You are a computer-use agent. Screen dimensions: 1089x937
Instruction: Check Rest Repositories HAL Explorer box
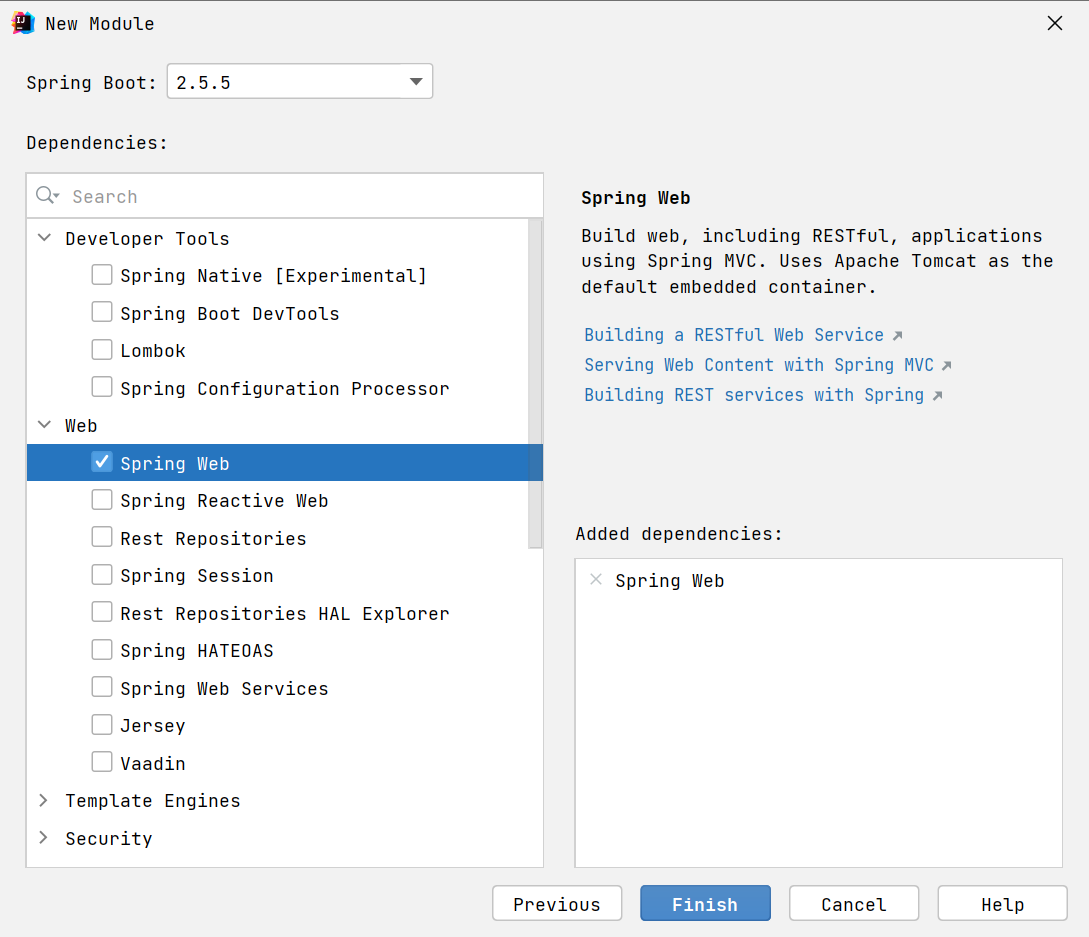pos(102,613)
